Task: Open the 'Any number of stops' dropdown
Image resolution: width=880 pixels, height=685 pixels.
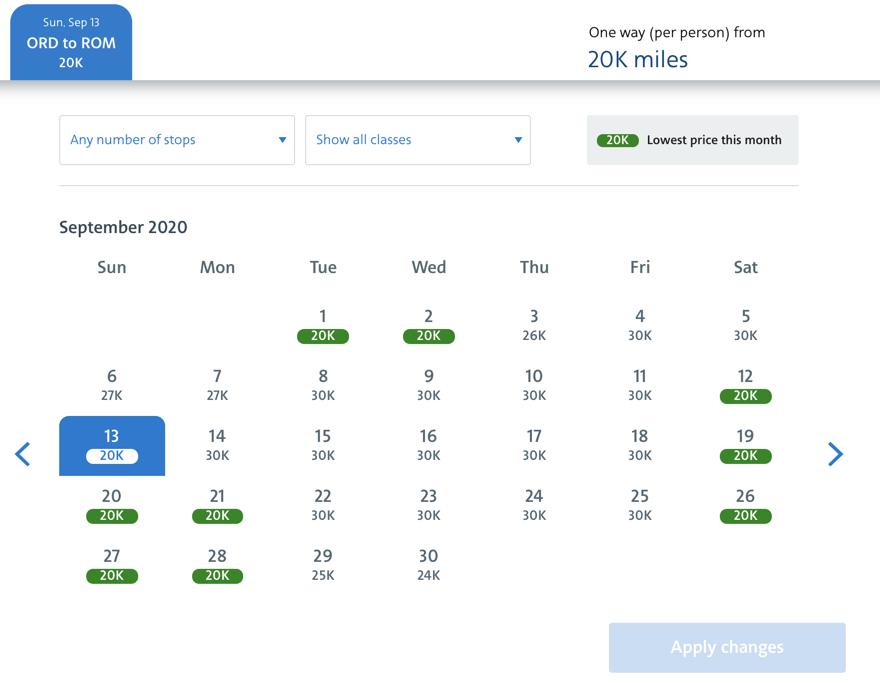Action: 176,140
